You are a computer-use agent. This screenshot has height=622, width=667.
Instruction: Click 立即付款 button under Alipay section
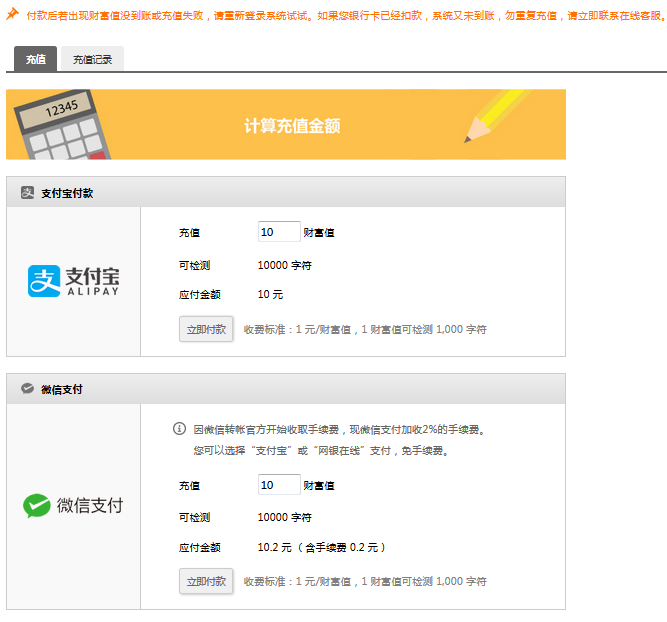(206, 329)
